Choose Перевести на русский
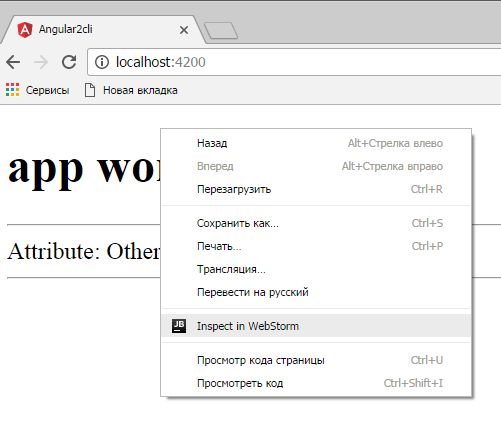Screen dimensions: 501x422 [x=316, y=292]
